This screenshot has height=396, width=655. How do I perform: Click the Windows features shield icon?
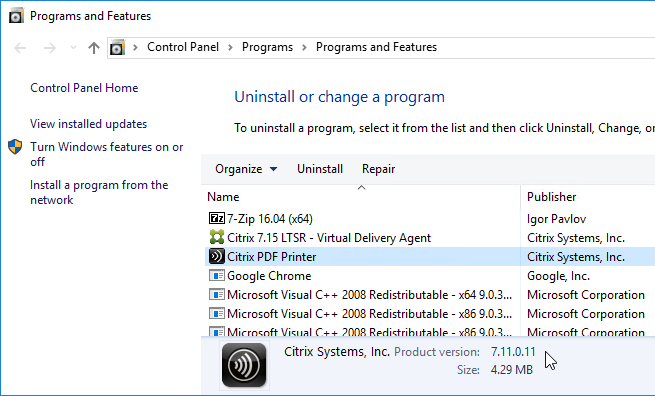15,147
